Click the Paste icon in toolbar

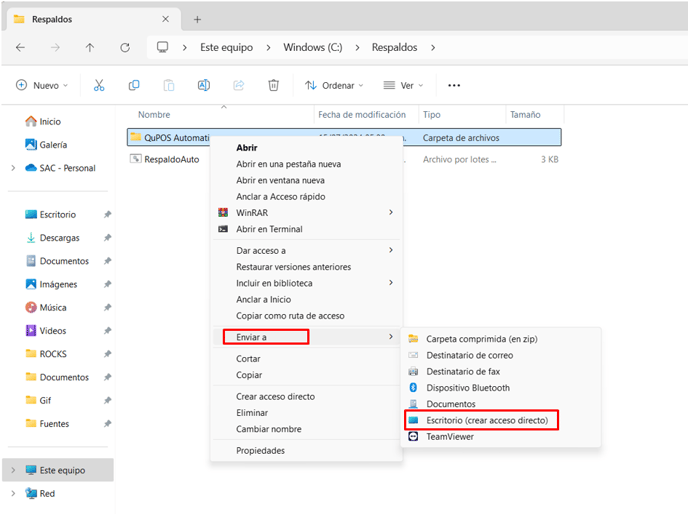(169, 85)
